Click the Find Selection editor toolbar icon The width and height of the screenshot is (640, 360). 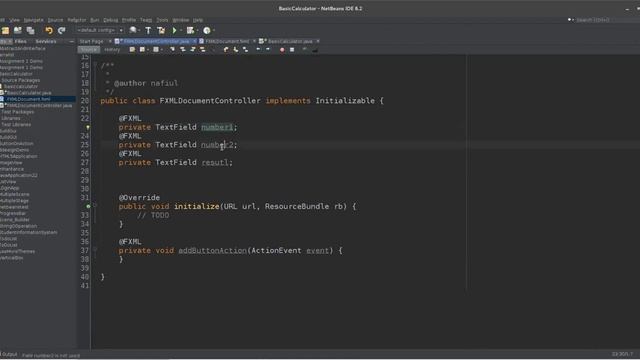[173, 50]
